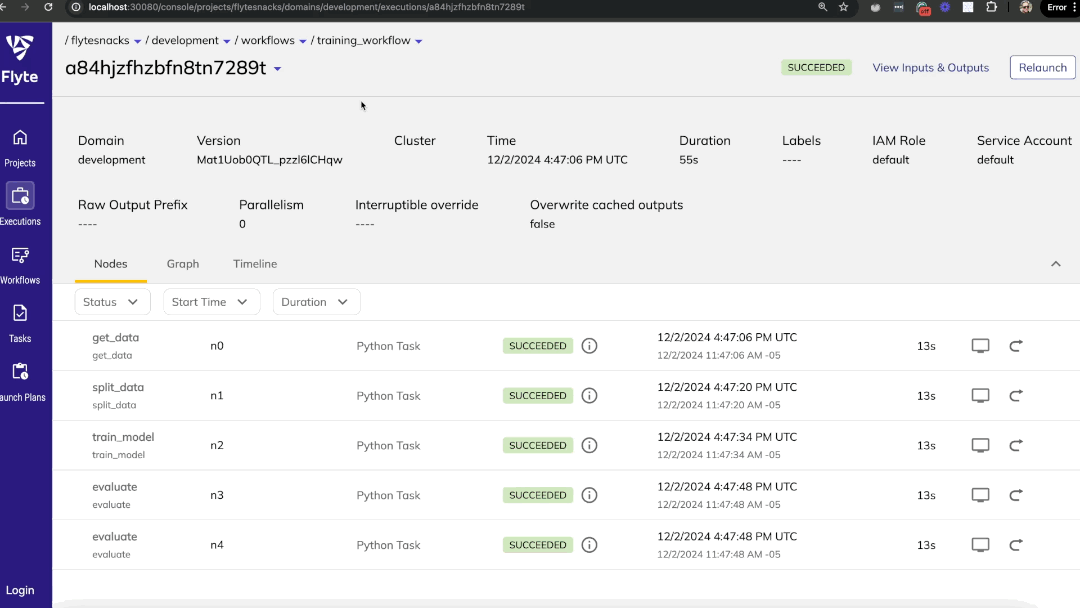Open the flytesnacks project dropdown
The width and height of the screenshot is (1080, 608).
point(138,41)
